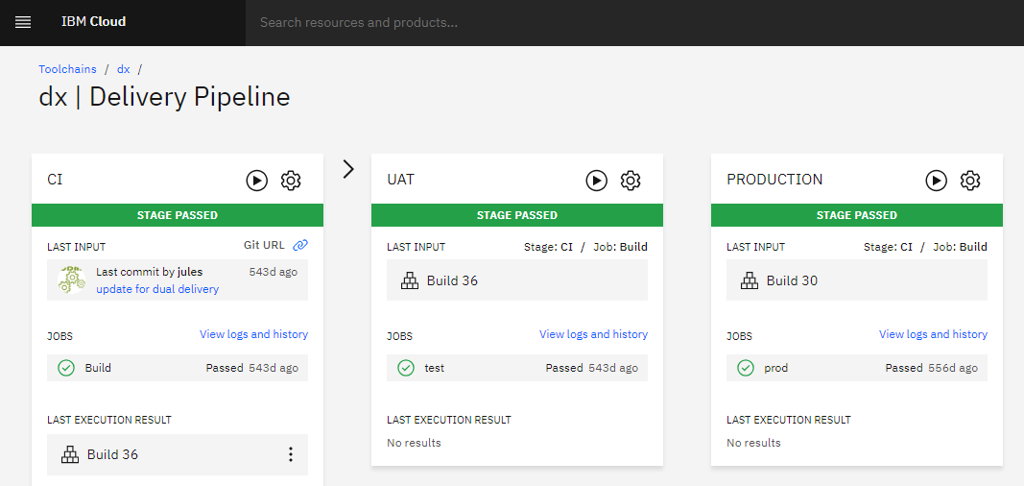1024x486 pixels.
Task: Click 'No results' in PRODUCTION card
Action: click(x=754, y=443)
